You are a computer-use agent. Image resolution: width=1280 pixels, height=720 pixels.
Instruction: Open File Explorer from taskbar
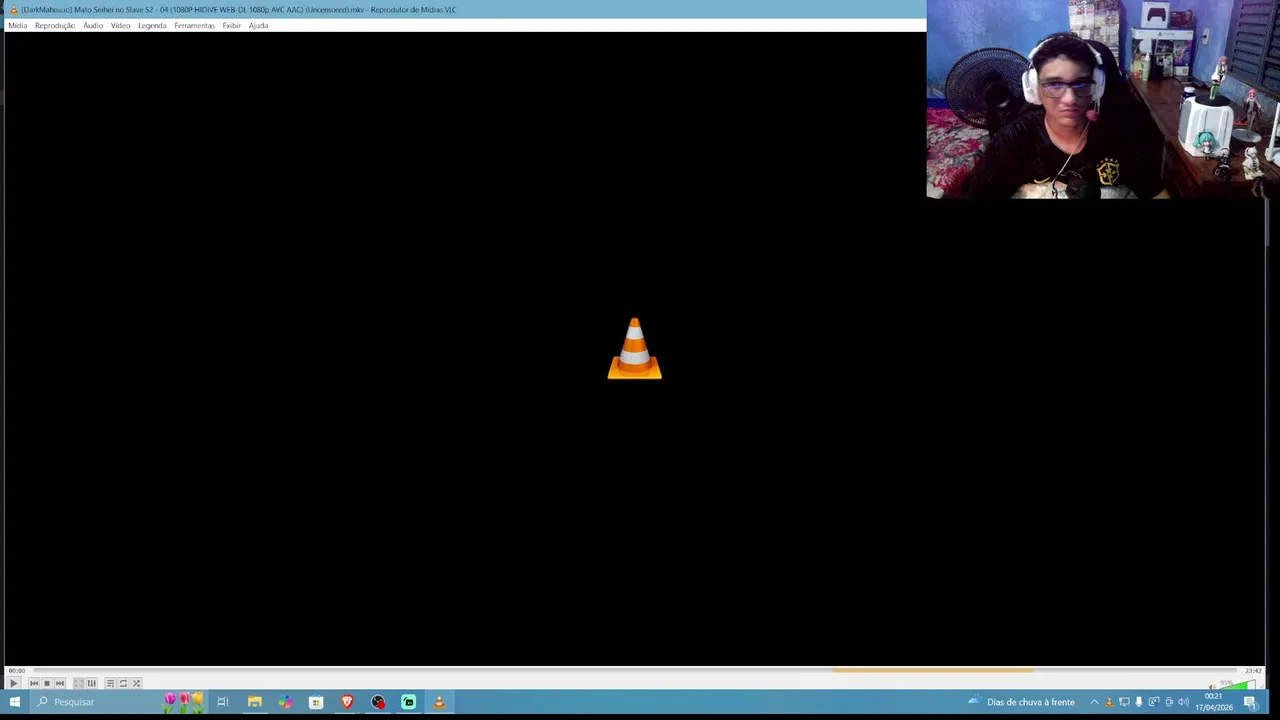coord(255,702)
